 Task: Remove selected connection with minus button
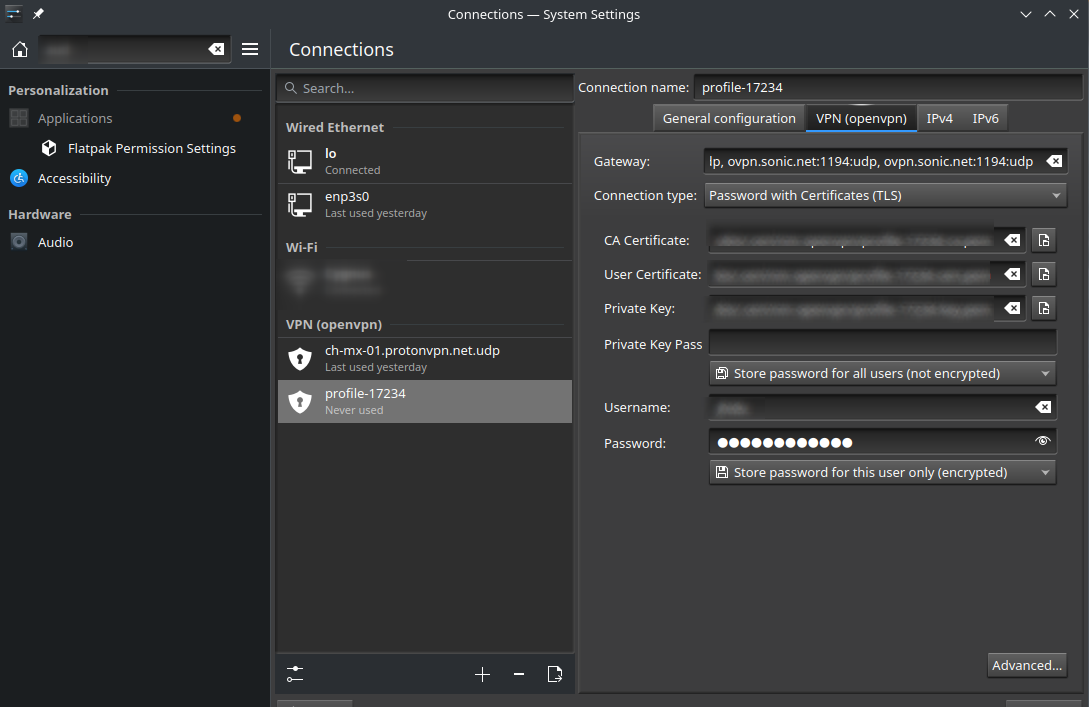click(x=519, y=674)
